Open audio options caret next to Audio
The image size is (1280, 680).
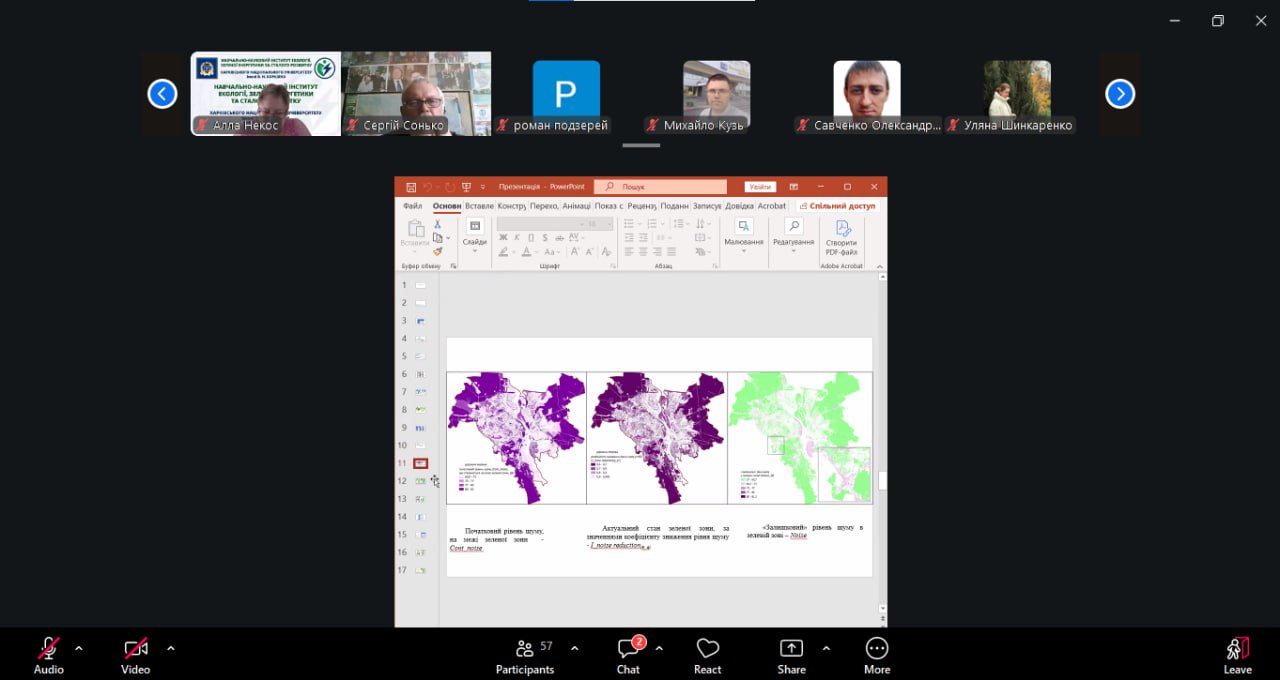tap(79, 648)
